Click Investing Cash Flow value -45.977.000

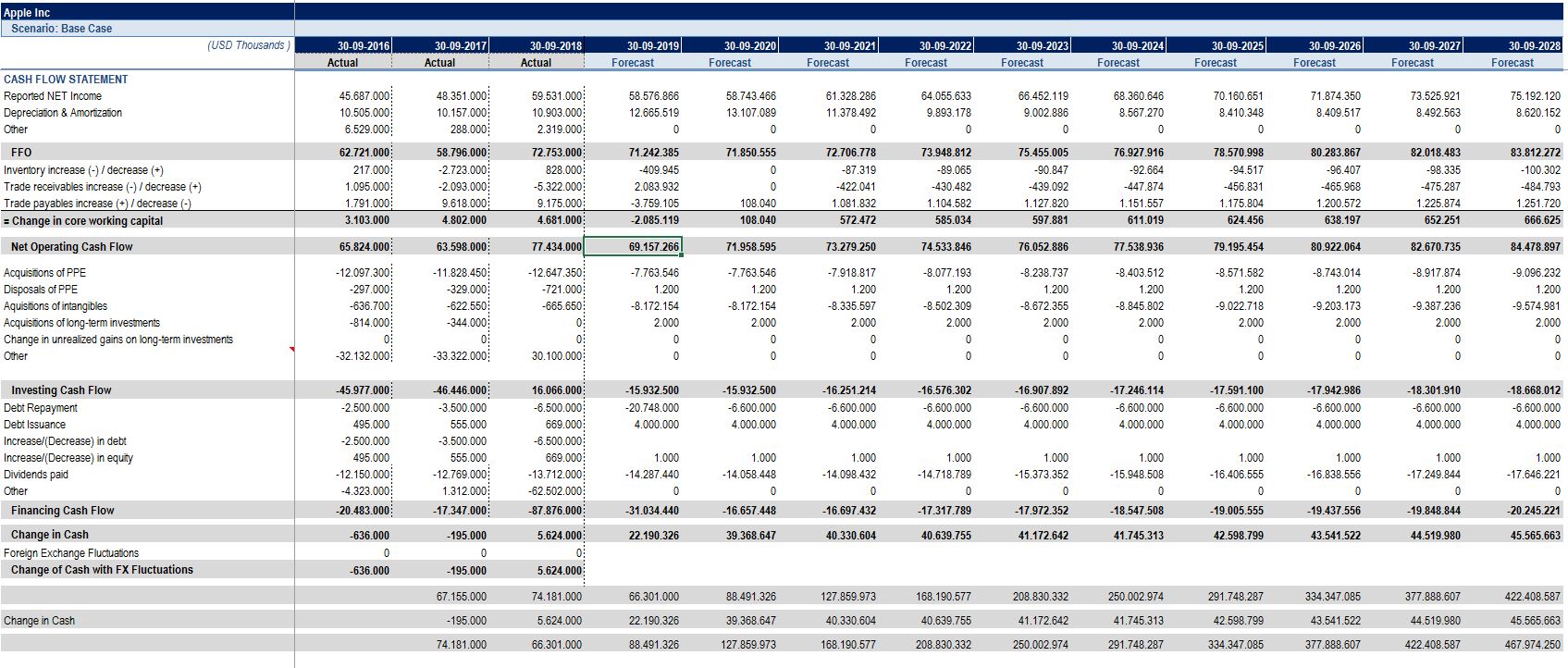[363, 390]
